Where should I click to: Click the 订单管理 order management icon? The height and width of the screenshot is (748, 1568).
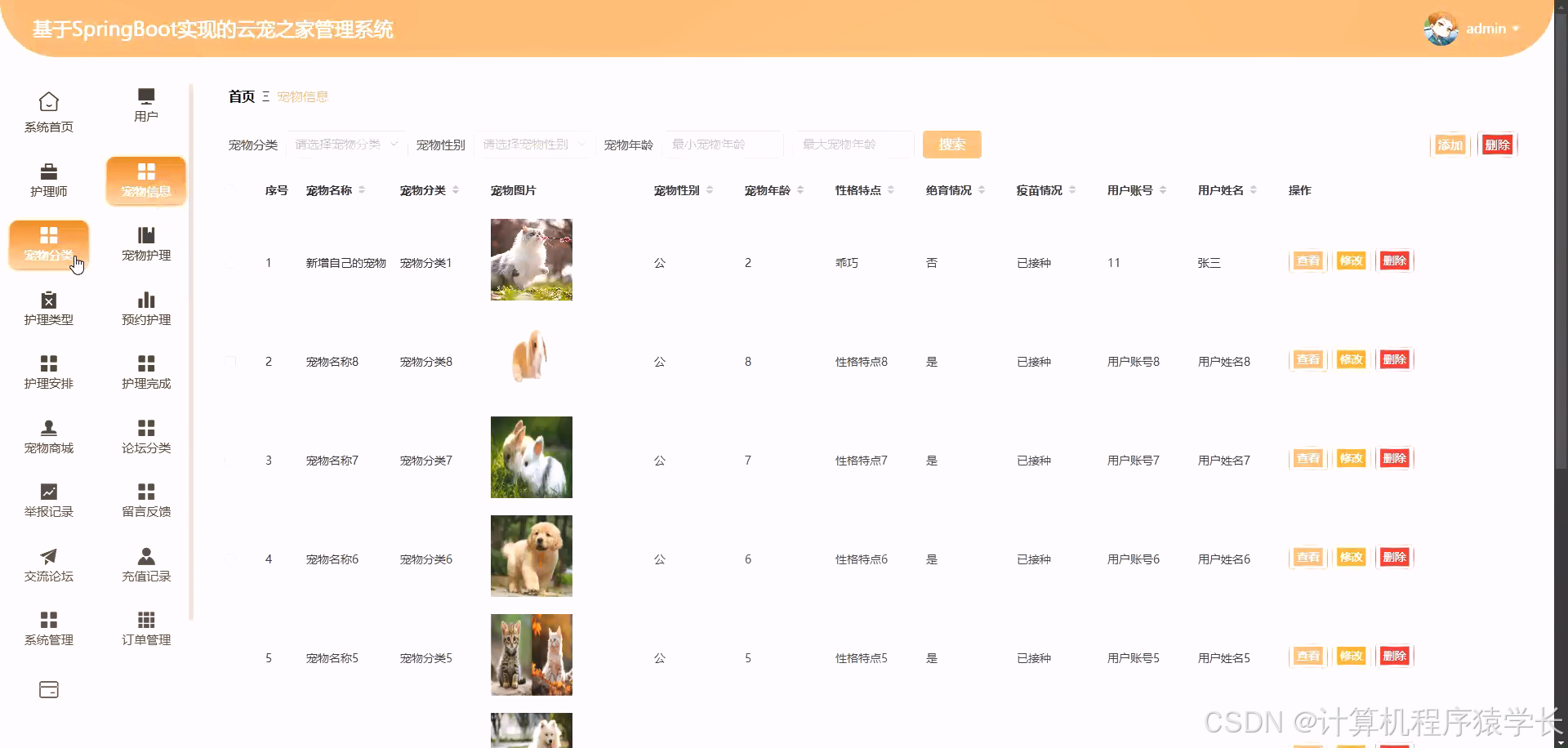point(145,627)
